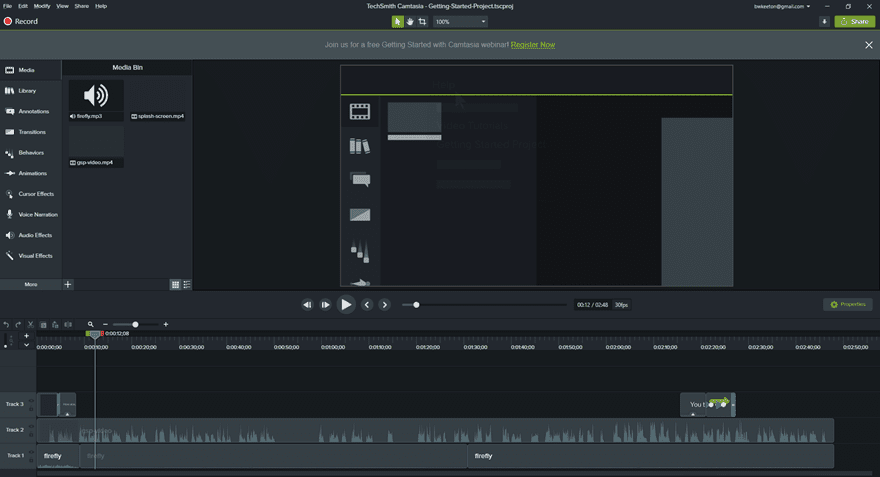Click the green Share button
The width and height of the screenshot is (880, 477).
pos(855,21)
